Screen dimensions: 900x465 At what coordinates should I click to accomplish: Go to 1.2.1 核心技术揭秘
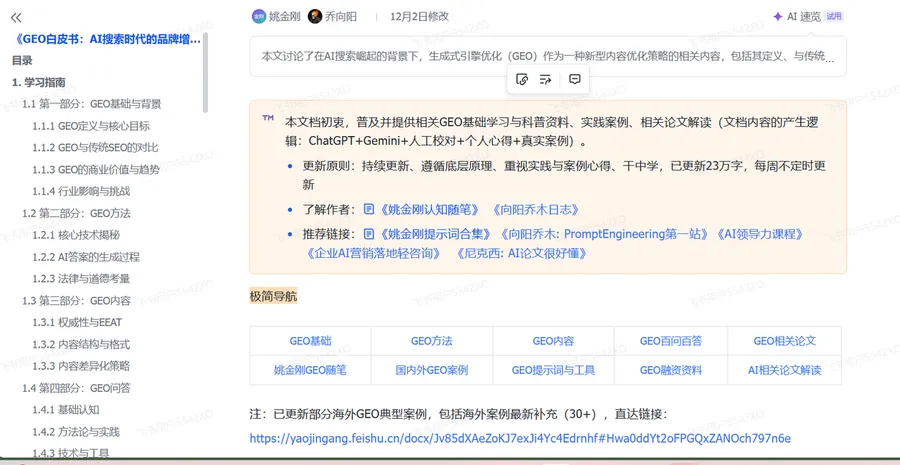click(76, 235)
